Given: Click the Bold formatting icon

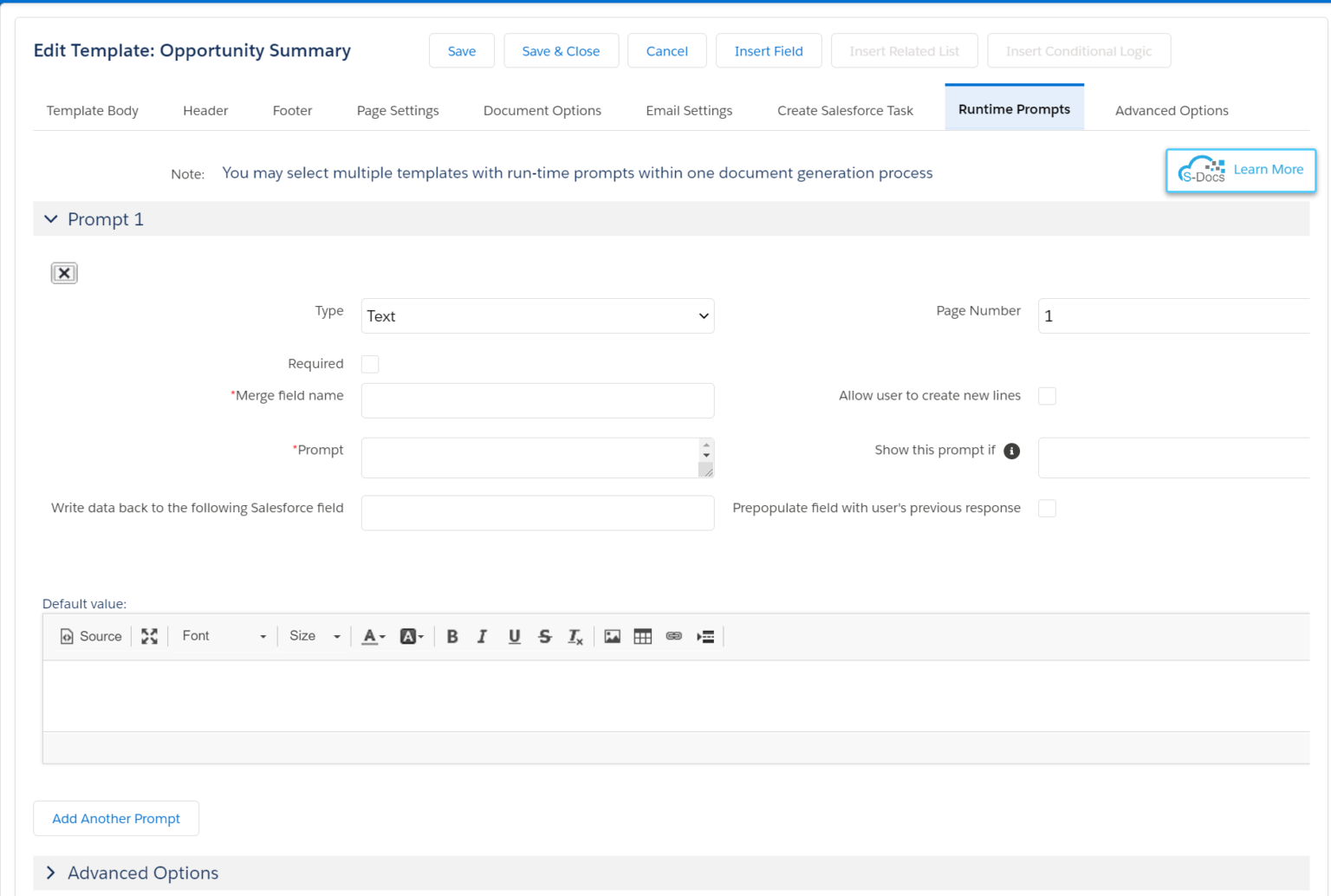Looking at the screenshot, I should 452,636.
